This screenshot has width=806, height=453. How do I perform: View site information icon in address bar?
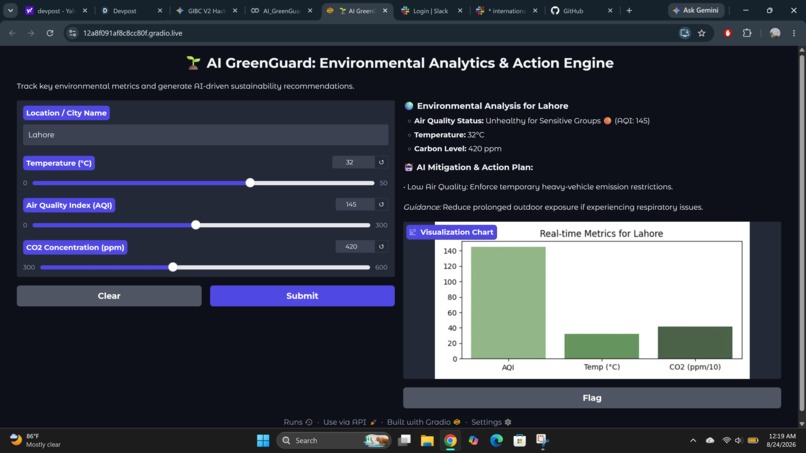tap(72, 33)
